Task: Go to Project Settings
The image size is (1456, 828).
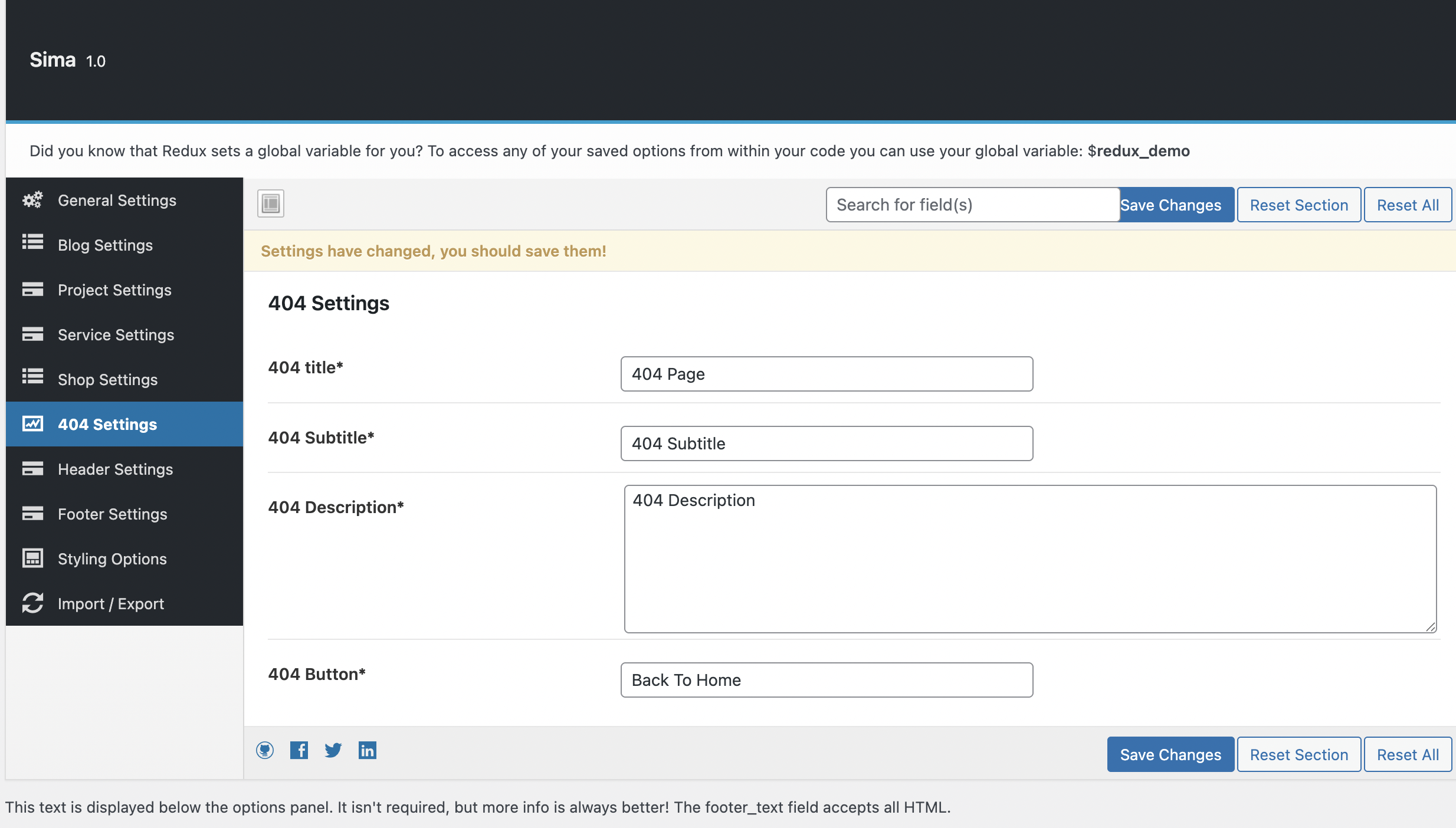Action: 124,290
